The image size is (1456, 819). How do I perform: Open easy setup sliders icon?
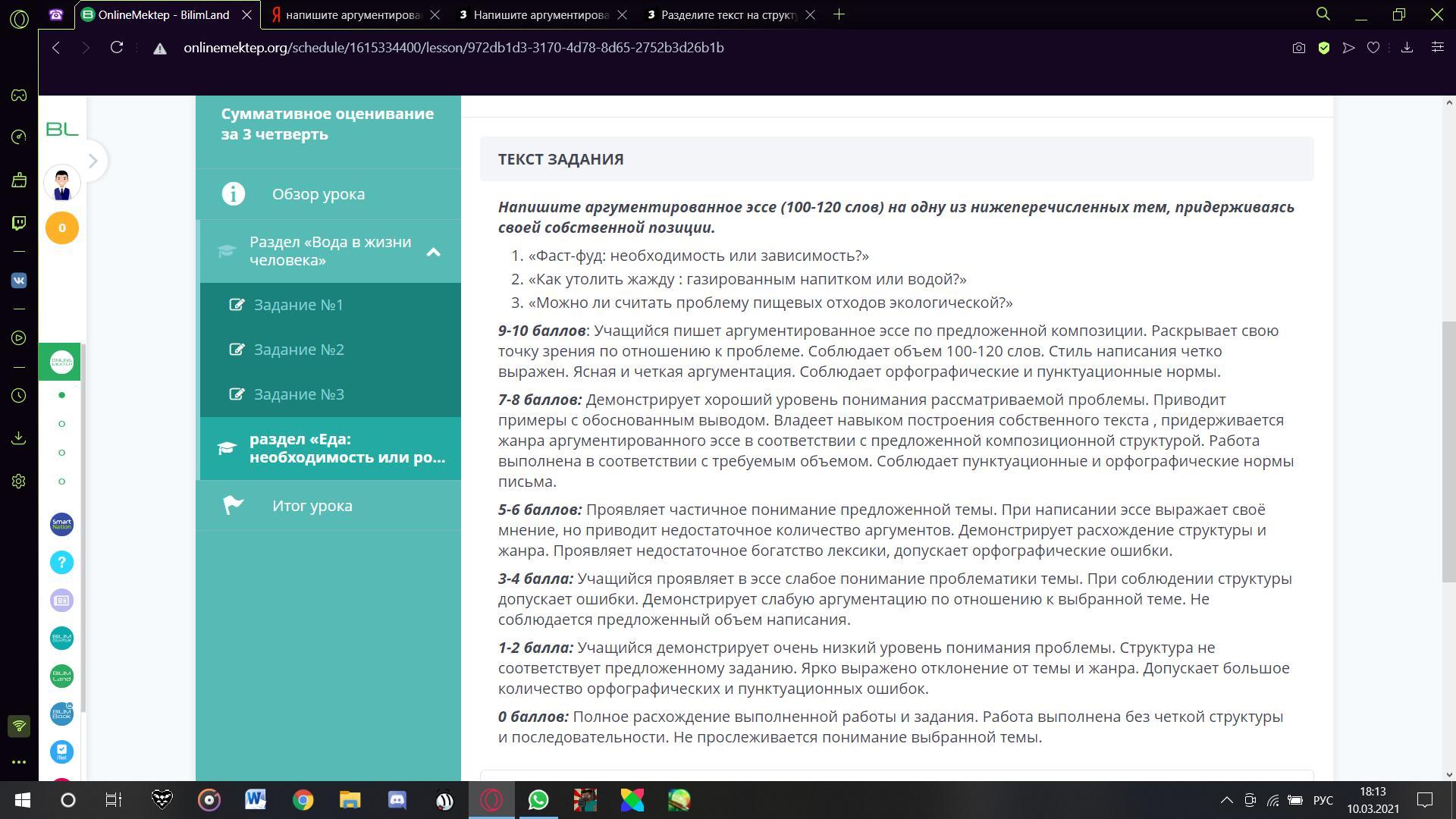coord(1437,48)
